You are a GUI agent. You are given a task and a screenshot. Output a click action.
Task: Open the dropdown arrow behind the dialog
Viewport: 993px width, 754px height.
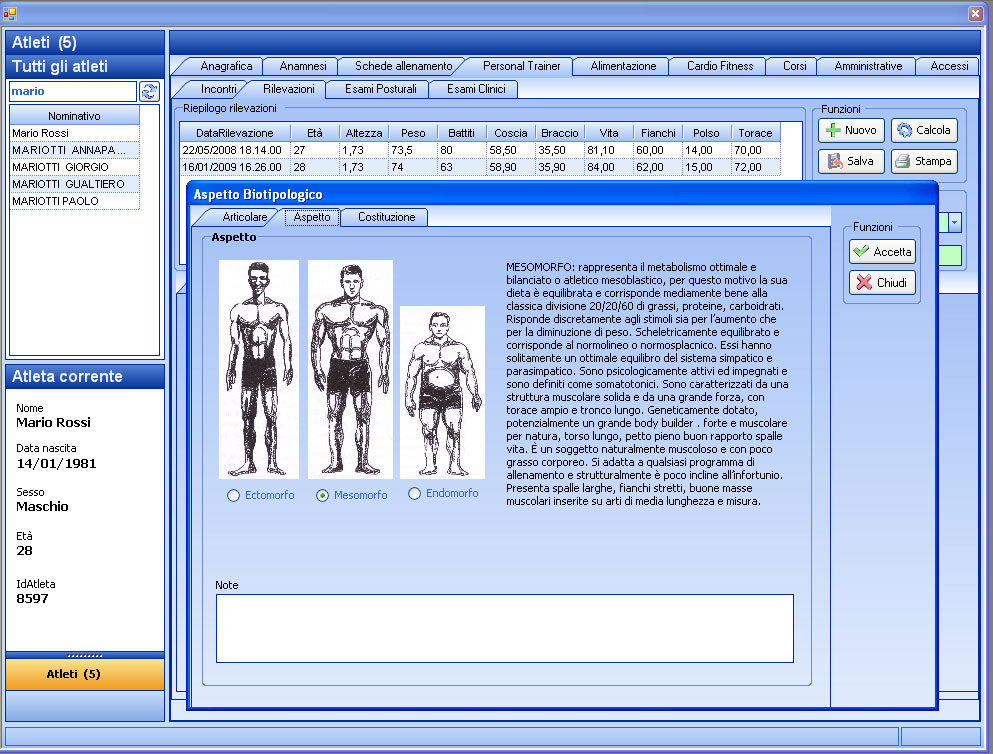pos(955,222)
